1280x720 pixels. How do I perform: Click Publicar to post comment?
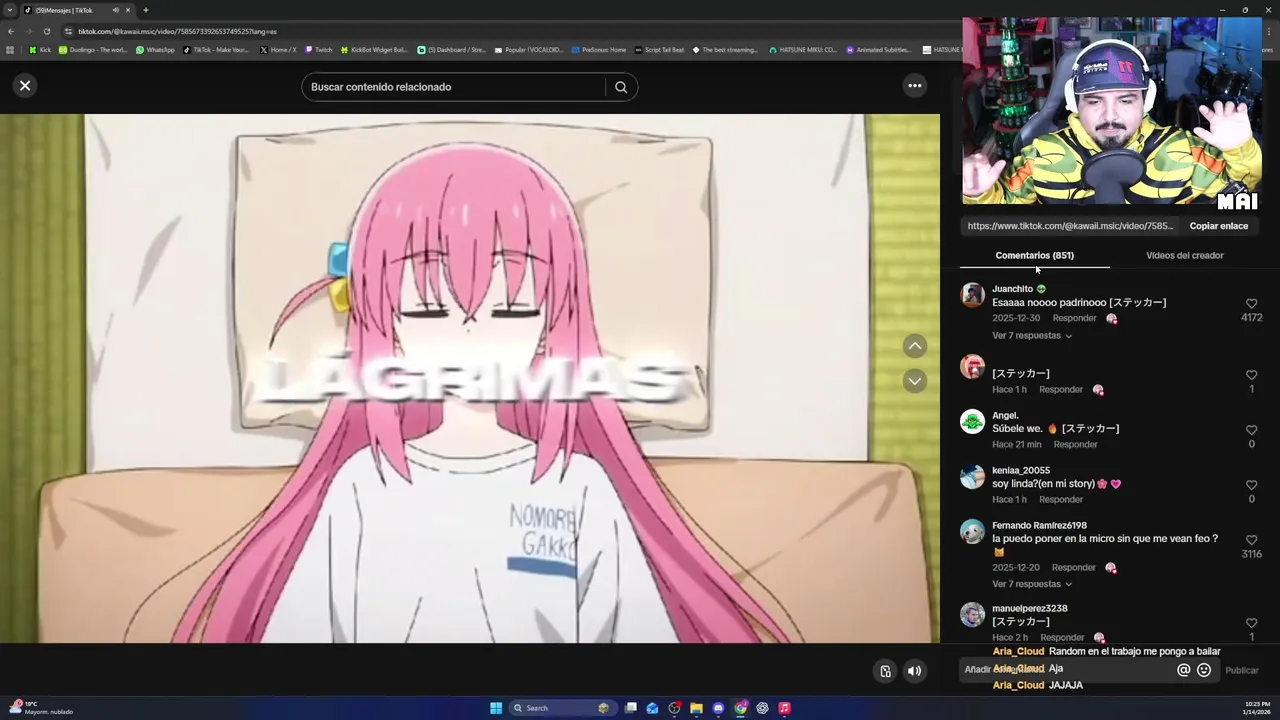[1242, 670]
